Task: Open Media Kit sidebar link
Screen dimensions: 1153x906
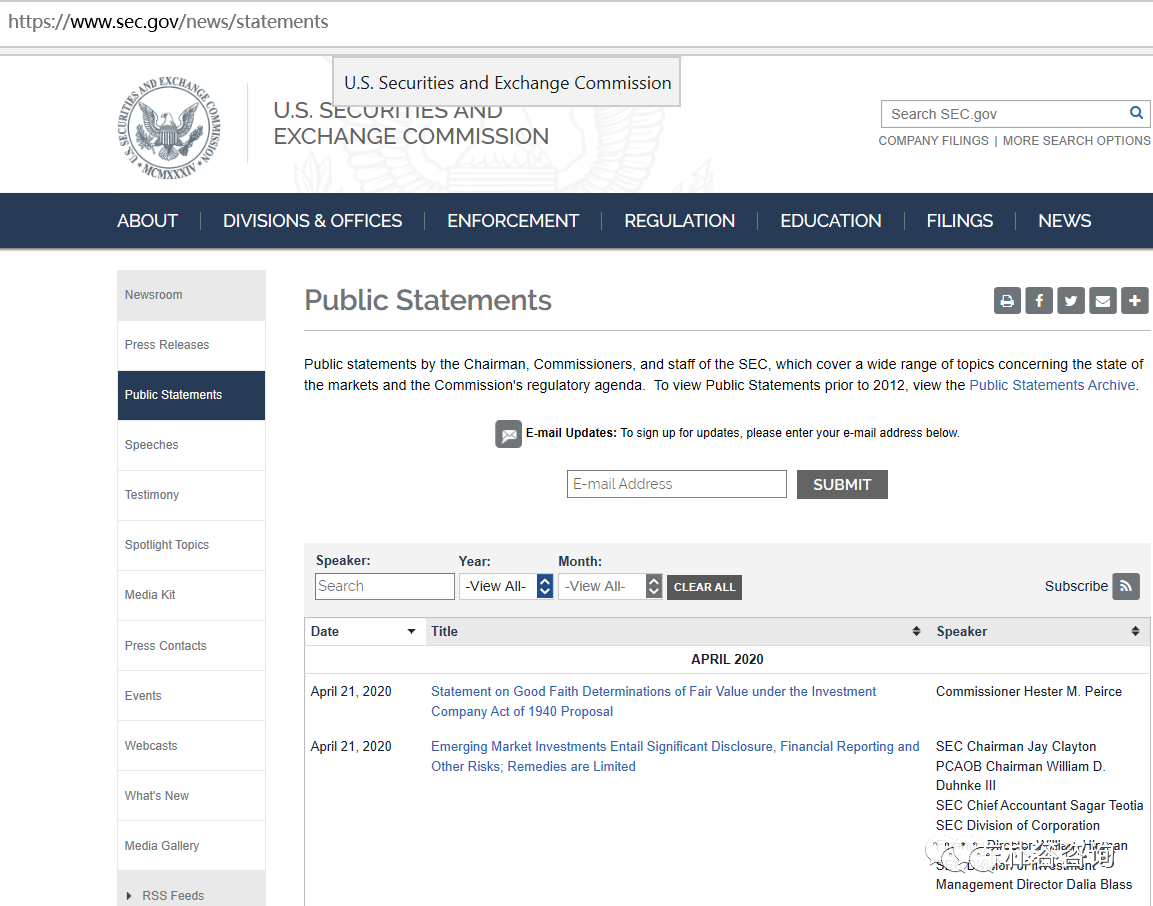Action: click(191, 595)
